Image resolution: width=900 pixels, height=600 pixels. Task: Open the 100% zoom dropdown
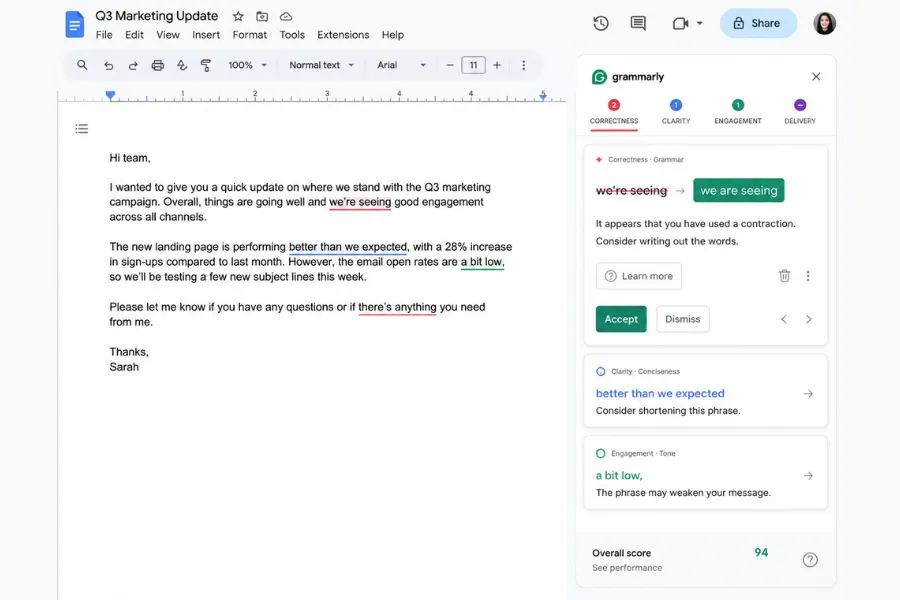(x=247, y=65)
